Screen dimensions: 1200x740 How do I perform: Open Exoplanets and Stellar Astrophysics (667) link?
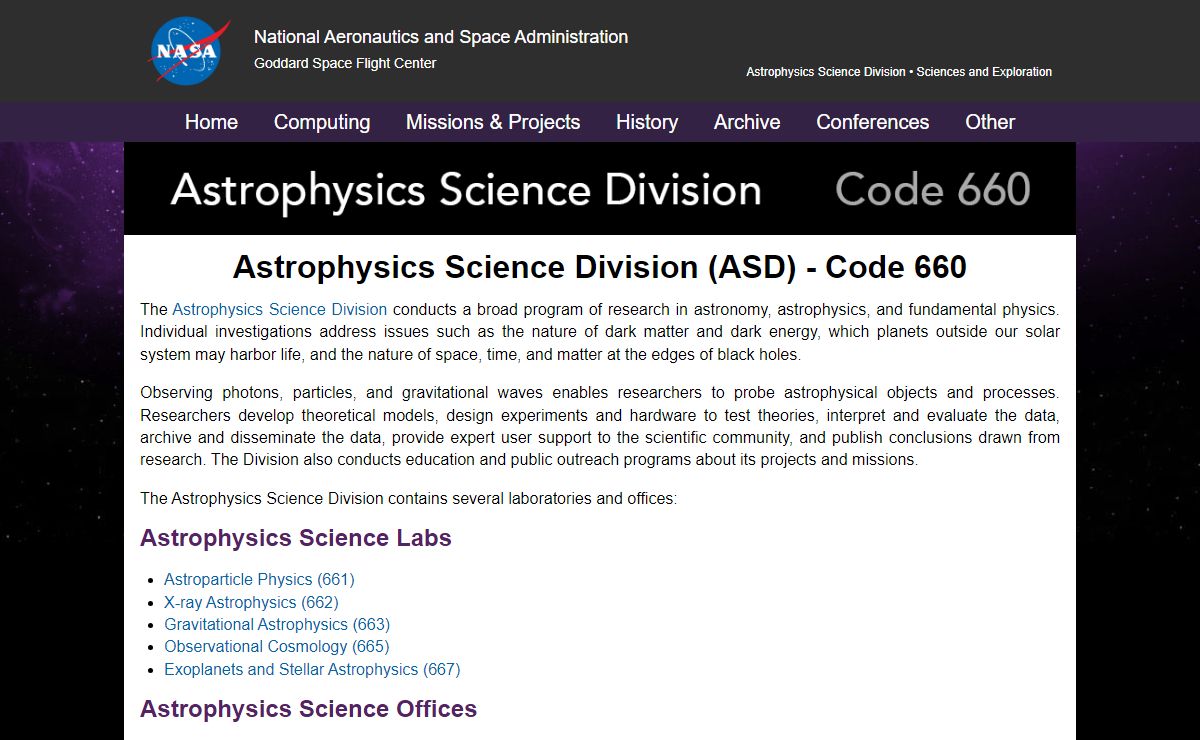[x=312, y=669]
